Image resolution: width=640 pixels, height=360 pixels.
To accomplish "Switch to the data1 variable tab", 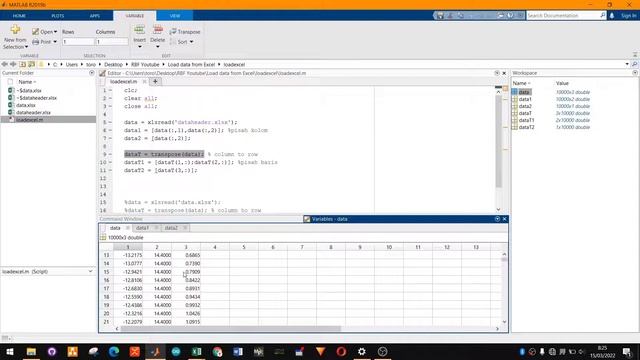I will coord(142,228).
